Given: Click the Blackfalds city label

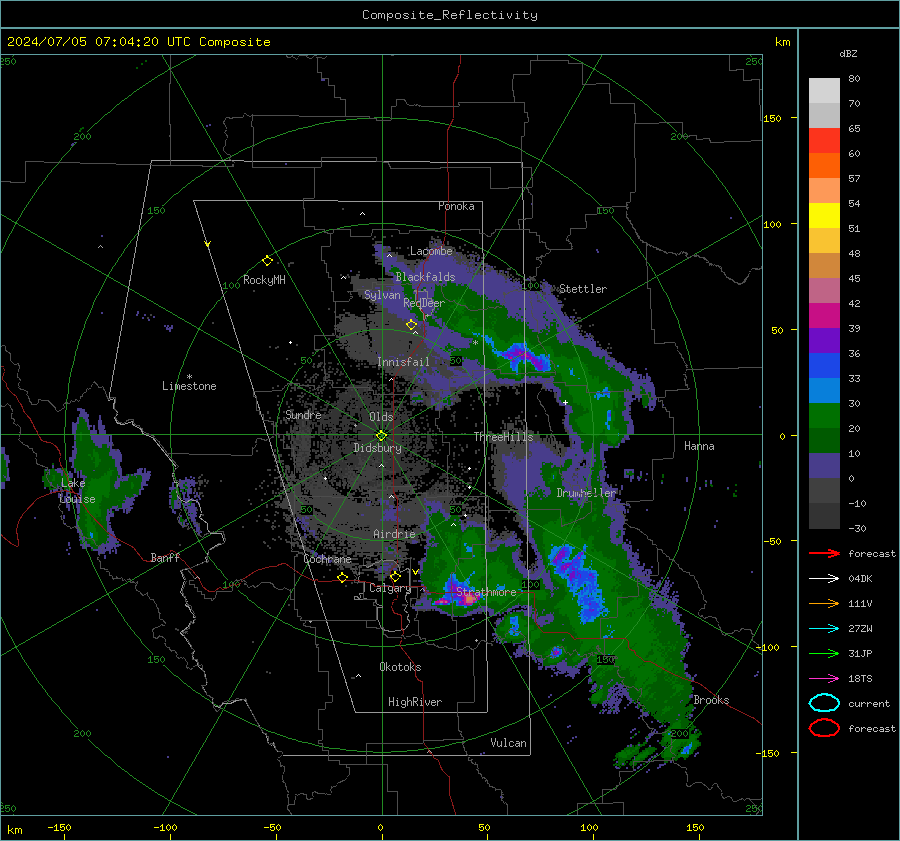Looking at the screenshot, I should pos(425,277).
